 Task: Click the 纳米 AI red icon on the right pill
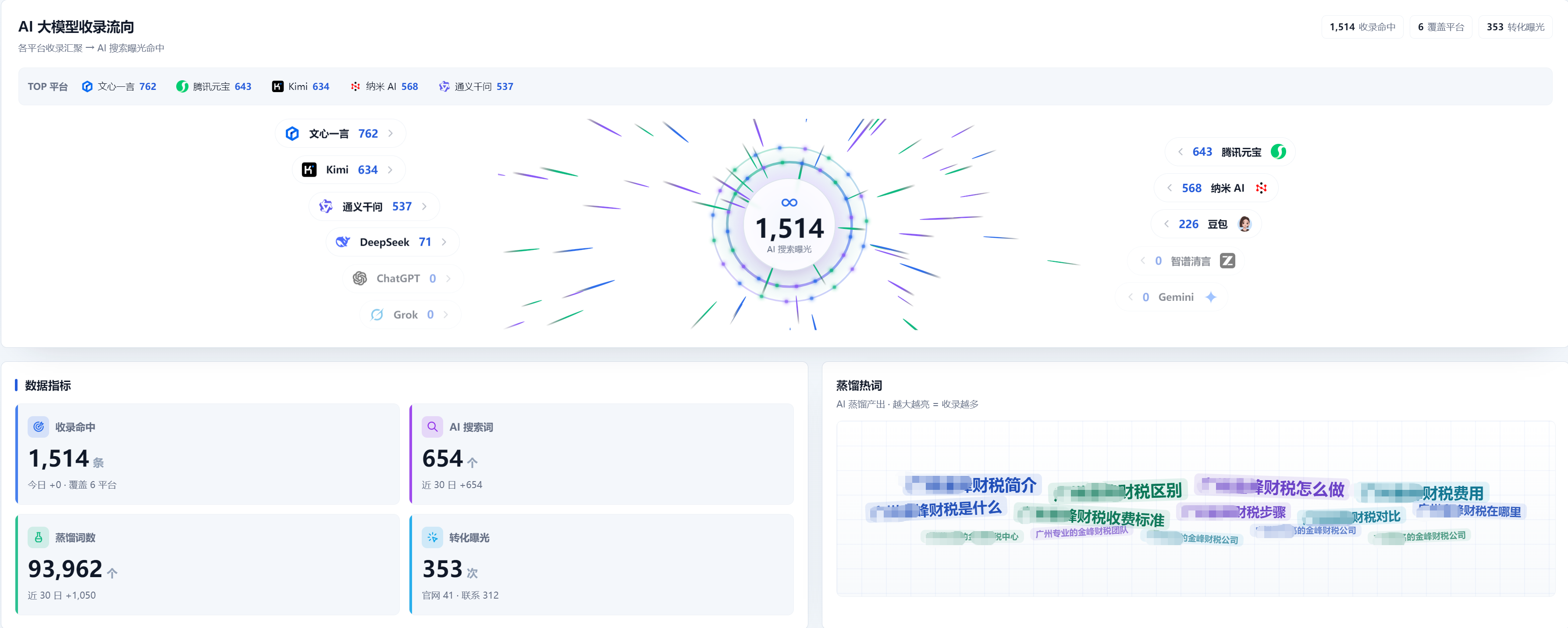[1261, 188]
